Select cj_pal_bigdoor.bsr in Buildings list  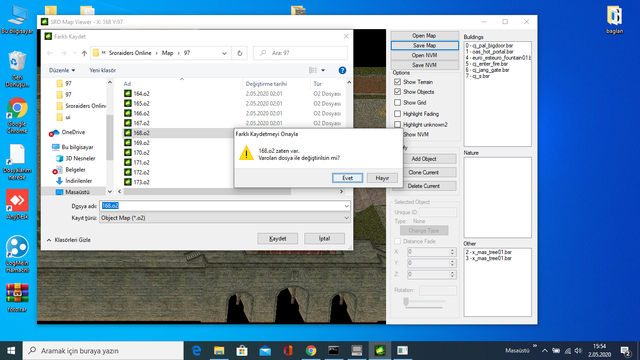[x=489, y=46]
